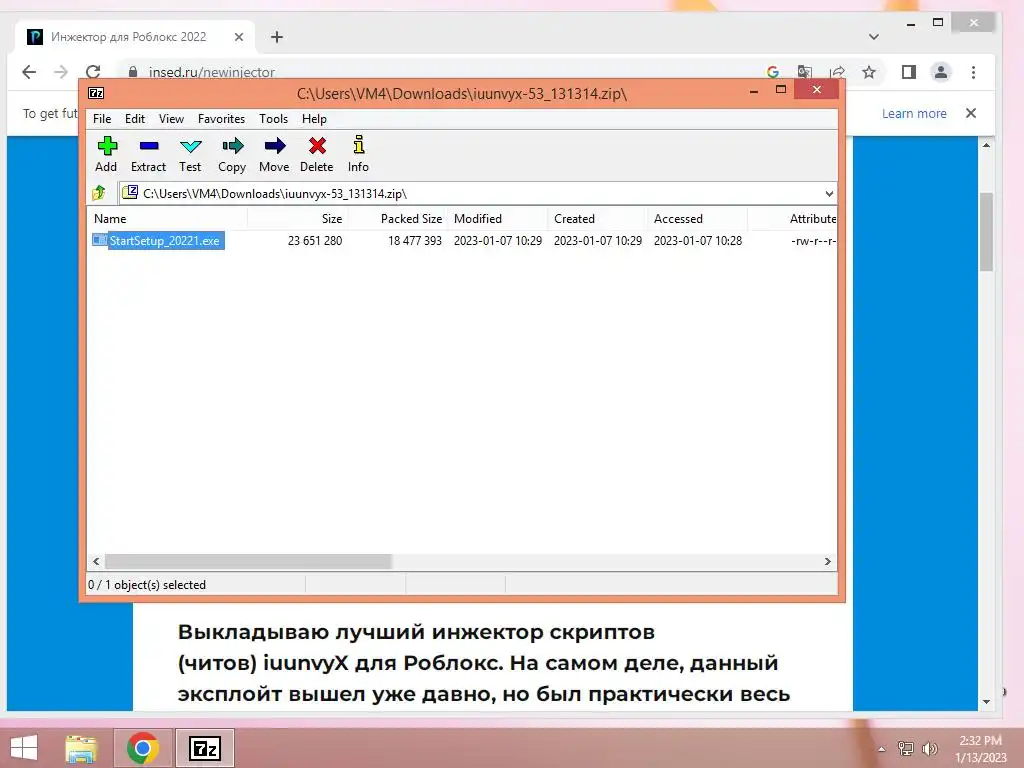Image resolution: width=1024 pixels, height=768 pixels.
Task: Click the network tray icon
Action: point(906,748)
